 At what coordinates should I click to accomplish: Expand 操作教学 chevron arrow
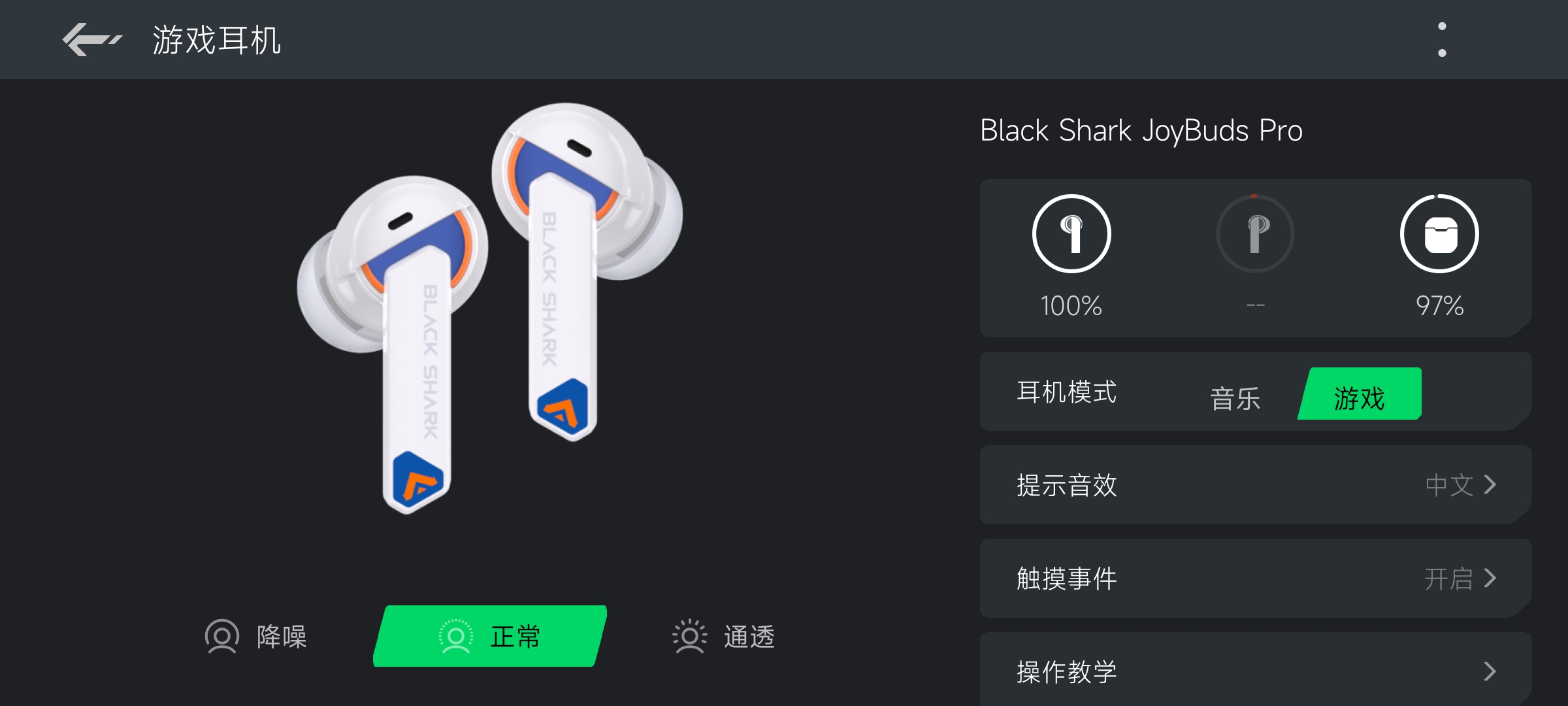1490,671
